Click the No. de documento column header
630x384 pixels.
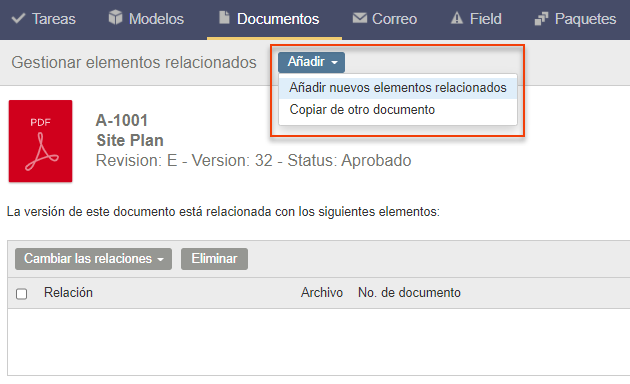(x=409, y=292)
